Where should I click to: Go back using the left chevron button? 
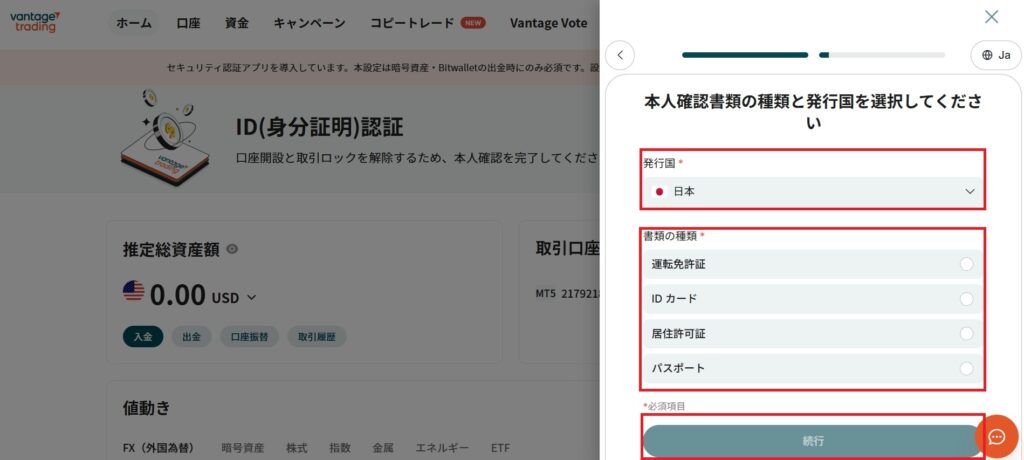point(620,55)
